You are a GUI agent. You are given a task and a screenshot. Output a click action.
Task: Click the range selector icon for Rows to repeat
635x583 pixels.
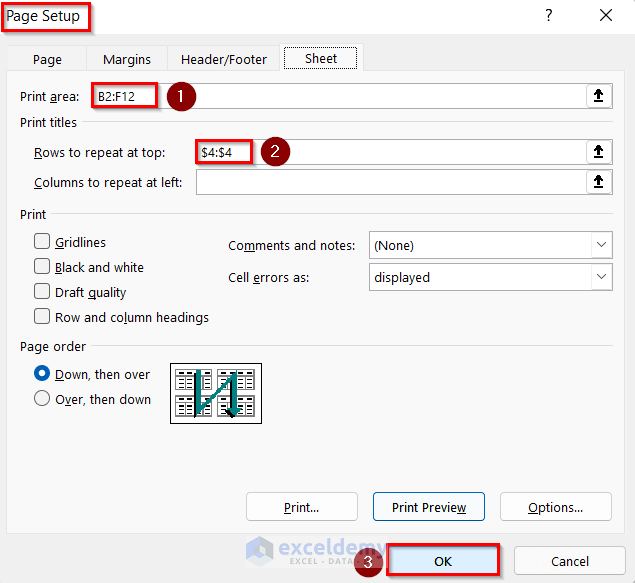click(599, 152)
